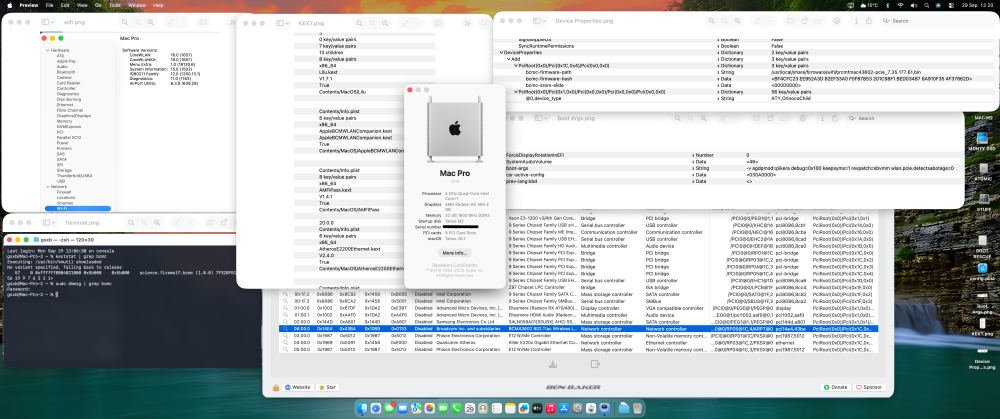Collapse the Network group in wifi.png image
Screen dimensions: 1000x419
pyautogui.click(x=47, y=186)
